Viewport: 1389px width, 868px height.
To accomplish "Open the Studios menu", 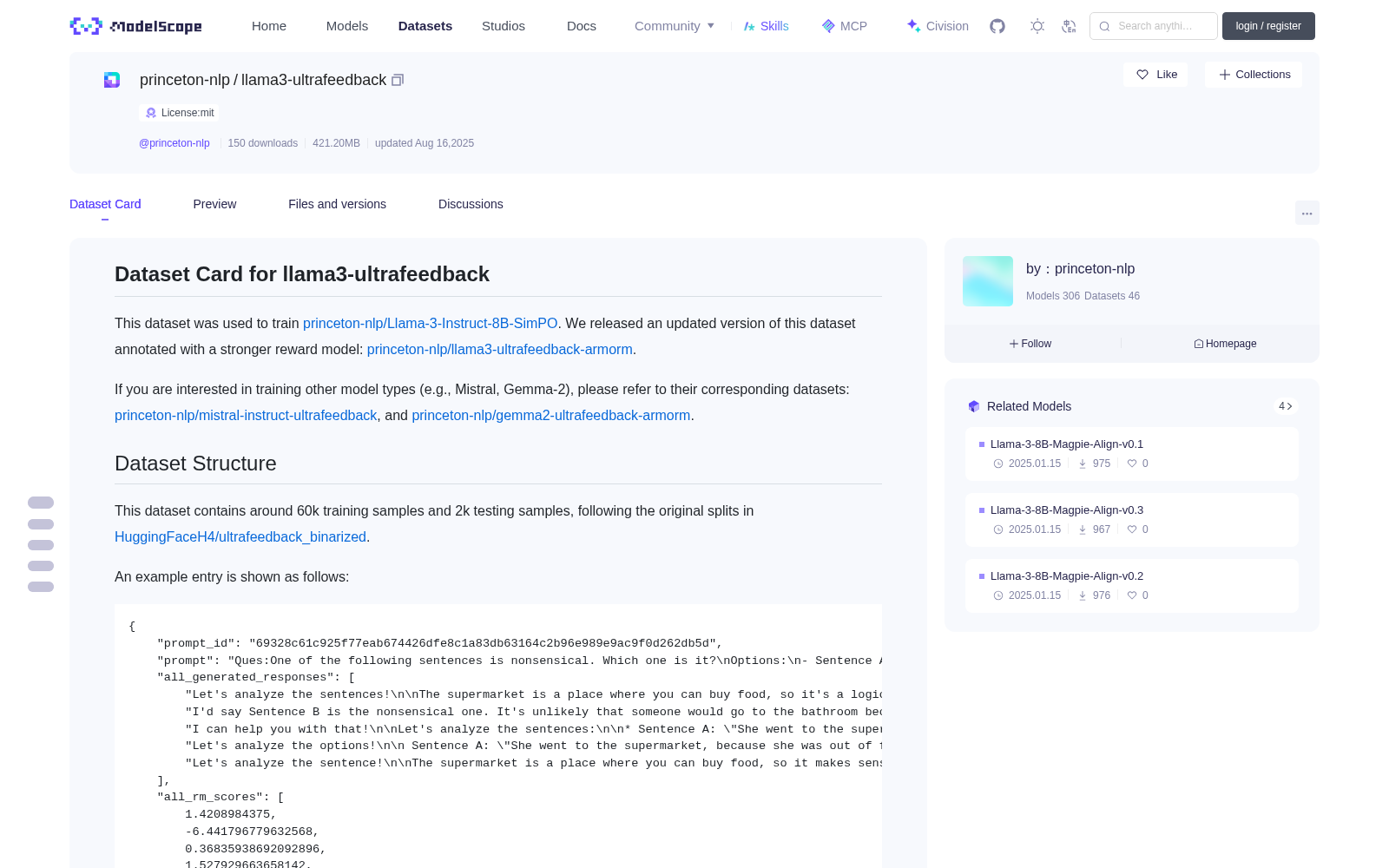I will pos(504,26).
